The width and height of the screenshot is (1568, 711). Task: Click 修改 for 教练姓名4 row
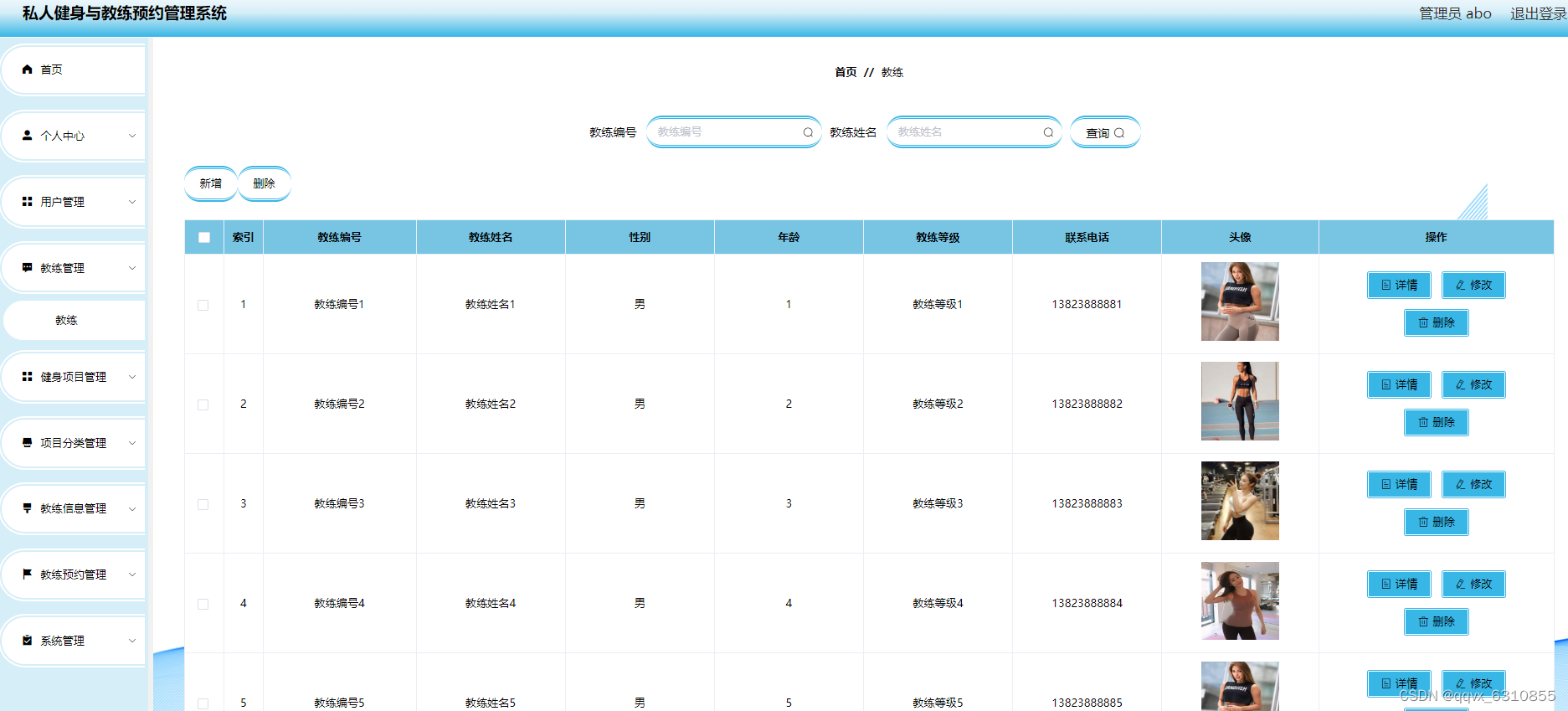[1473, 584]
